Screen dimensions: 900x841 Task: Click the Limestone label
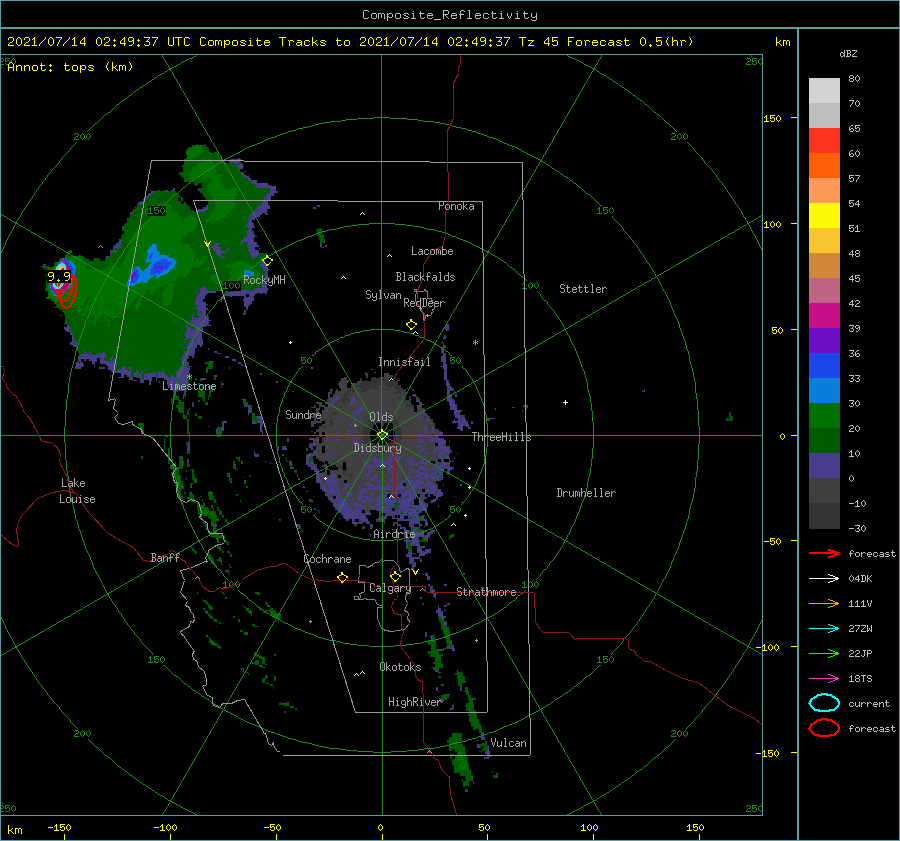(x=189, y=386)
